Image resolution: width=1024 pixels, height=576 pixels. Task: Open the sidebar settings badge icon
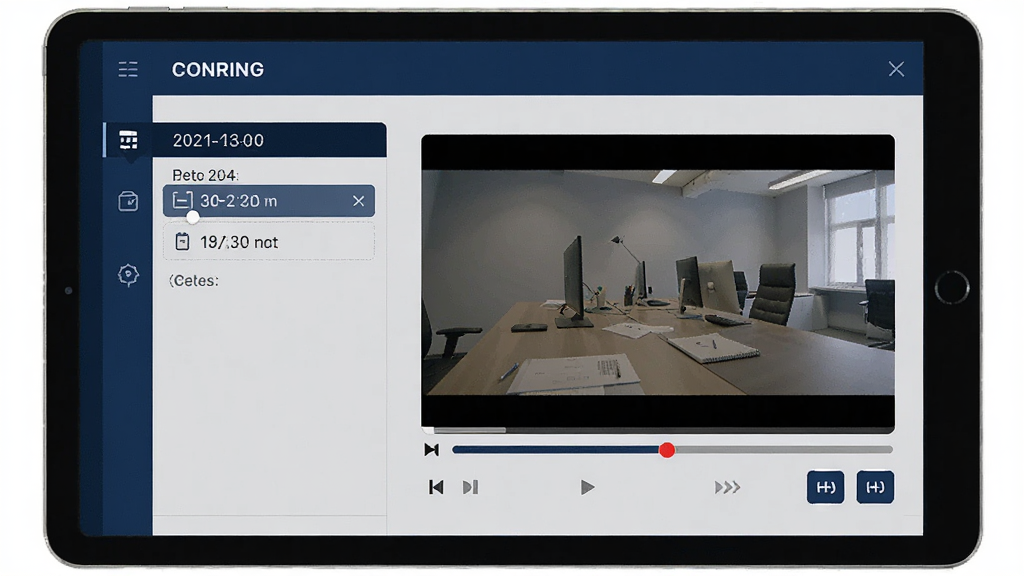[x=128, y=275]
